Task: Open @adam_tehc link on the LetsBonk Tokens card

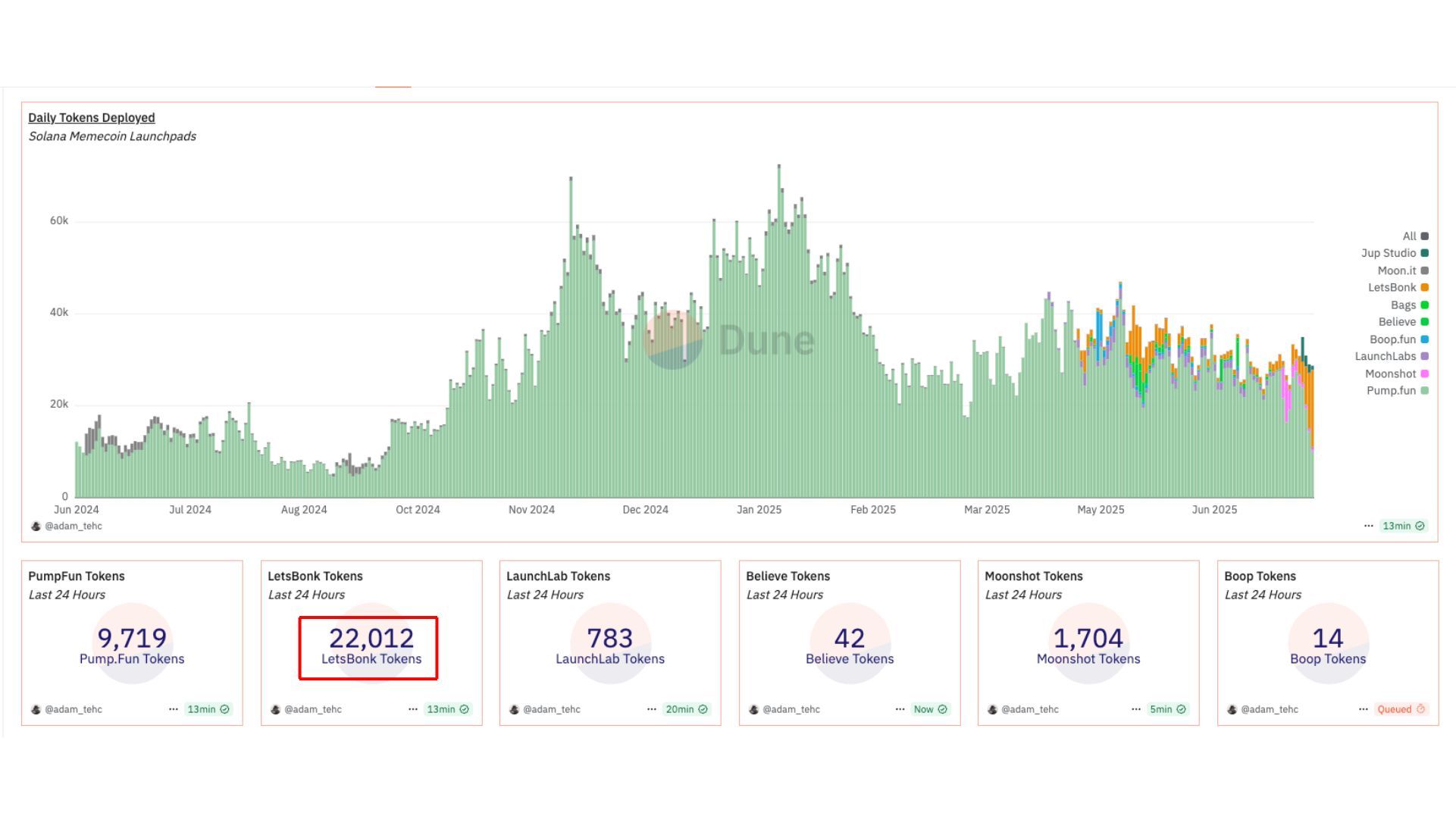Action: click(313, 709)
